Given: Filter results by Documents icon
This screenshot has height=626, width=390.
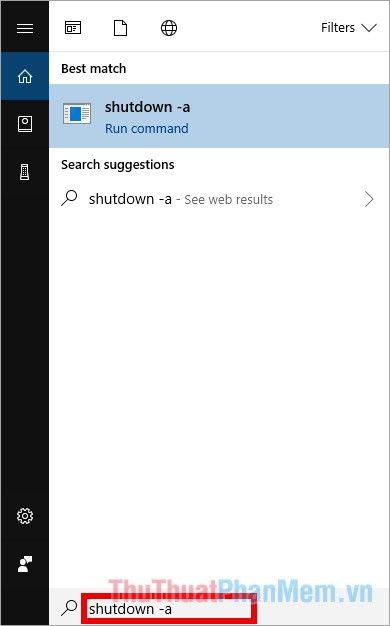Looking at the screenshot, I should [121, 28].
